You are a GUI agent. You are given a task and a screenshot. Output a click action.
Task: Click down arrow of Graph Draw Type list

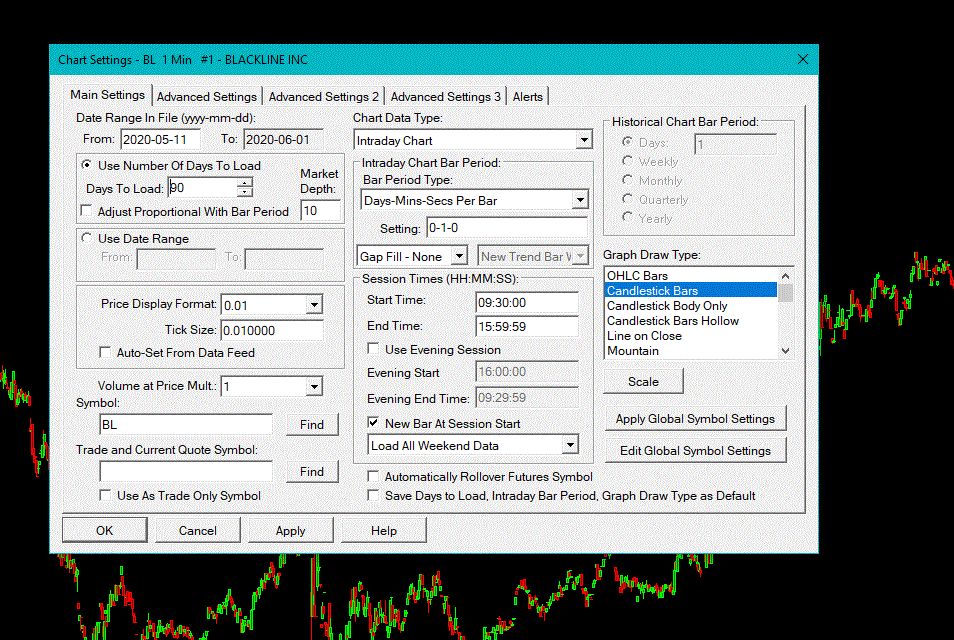[785, 351]
